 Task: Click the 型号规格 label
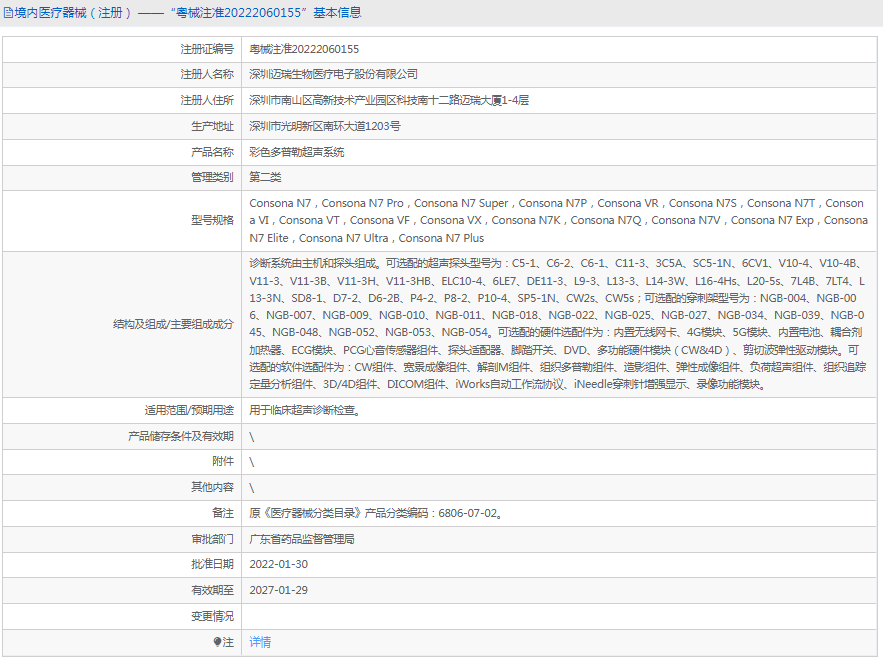[212, 220]
